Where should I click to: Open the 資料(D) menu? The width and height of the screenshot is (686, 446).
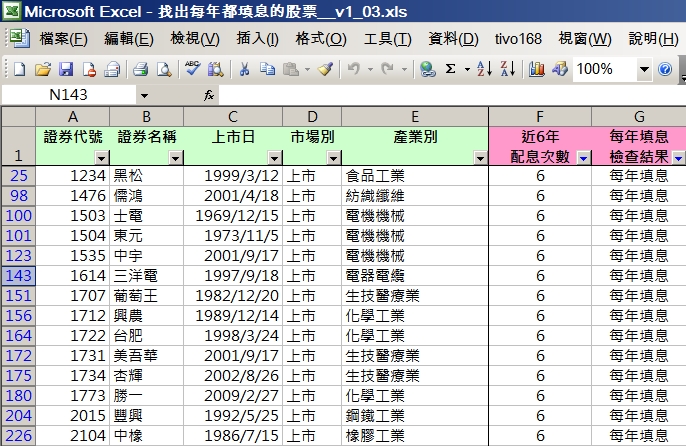point(453,39)
